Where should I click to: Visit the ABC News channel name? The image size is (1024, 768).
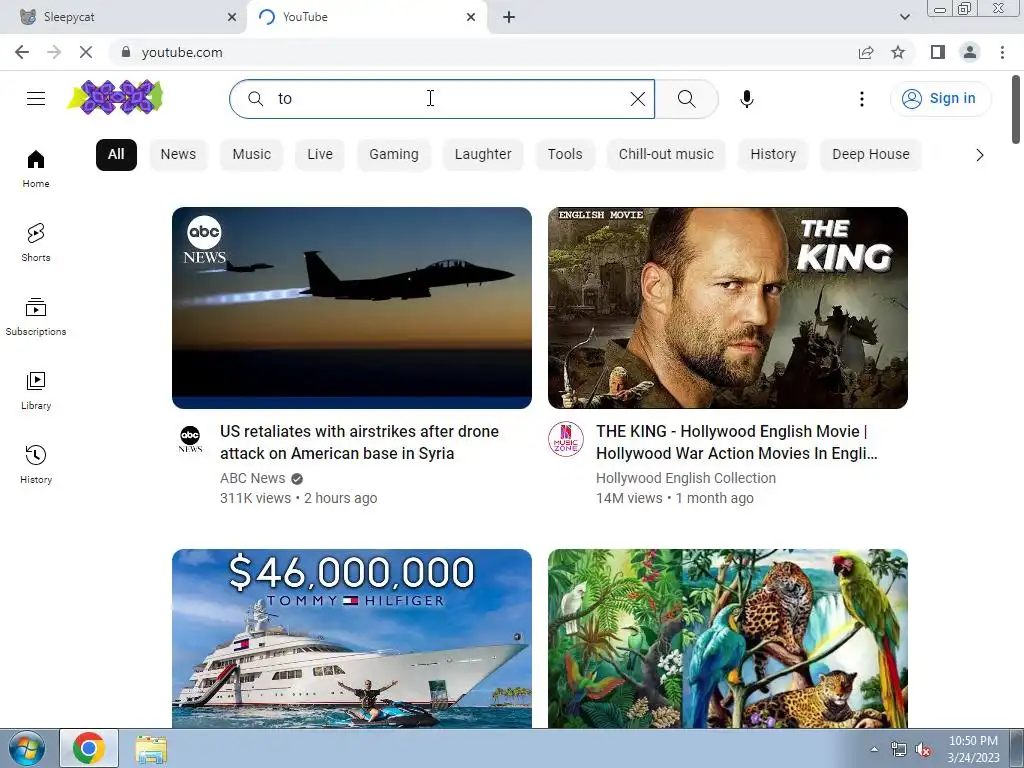253,478
